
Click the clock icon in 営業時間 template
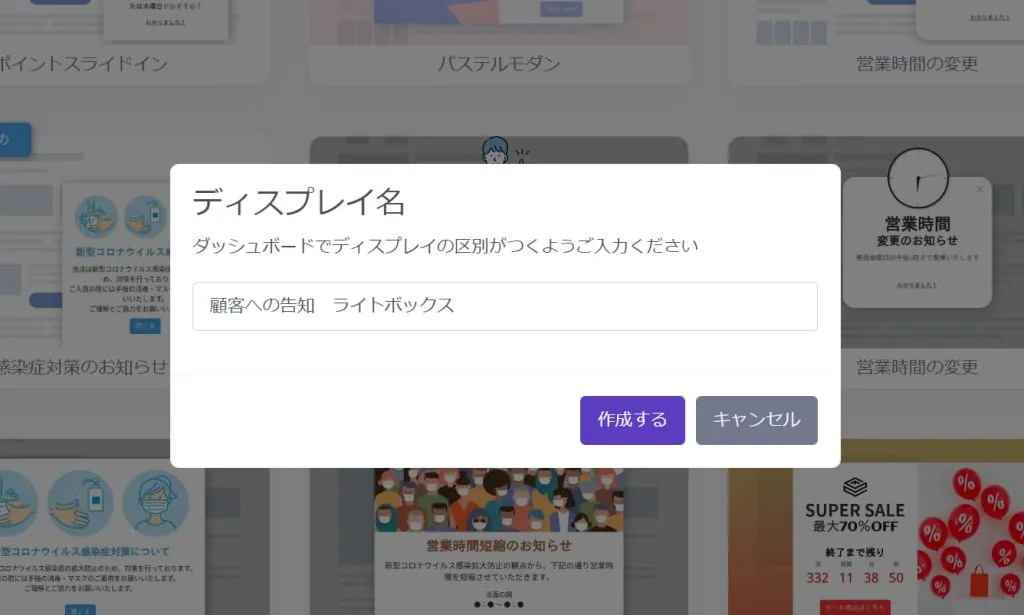[918, 178]
